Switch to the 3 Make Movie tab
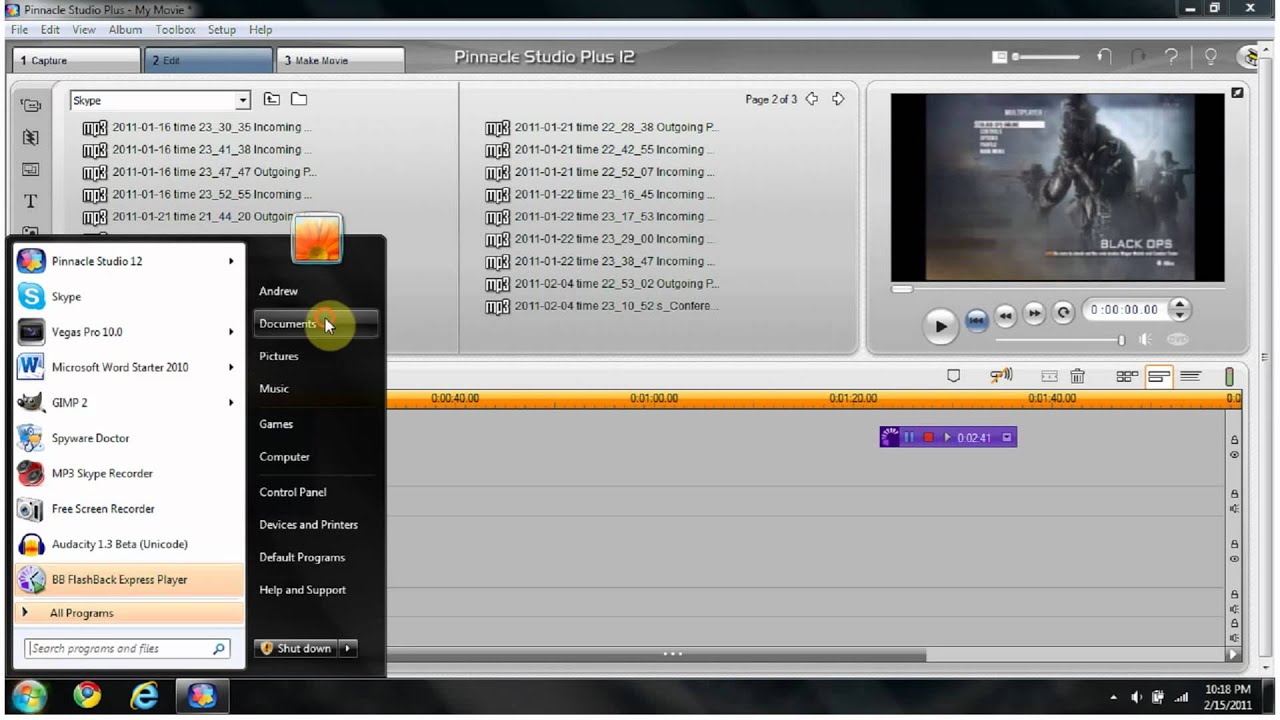This screenshot has height=720, width=1280. tap(340, 60)
